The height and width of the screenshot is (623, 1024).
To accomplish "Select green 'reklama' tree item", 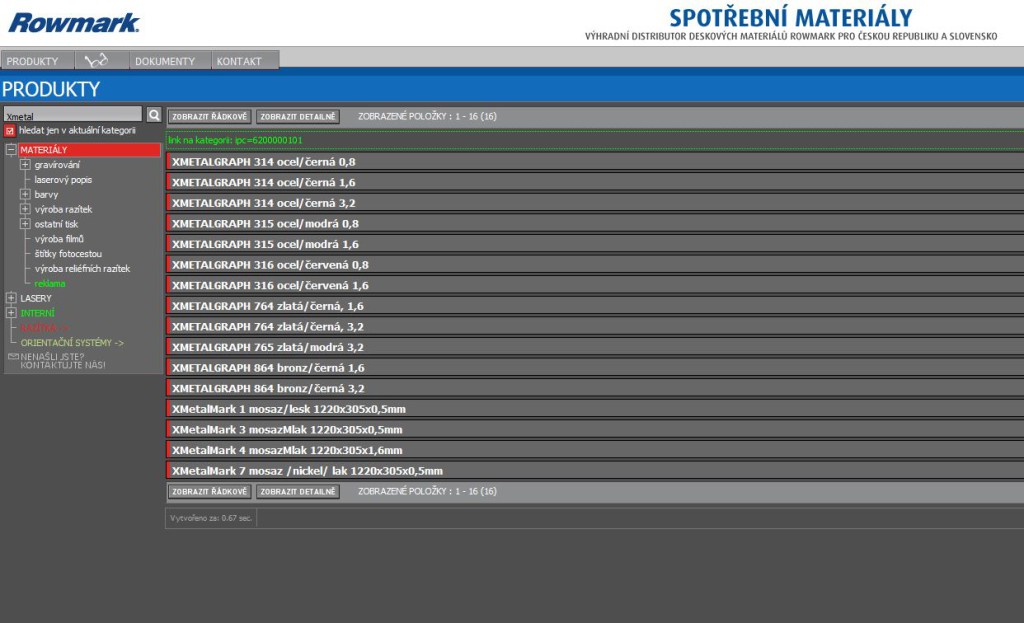I will tap(50, 283).
